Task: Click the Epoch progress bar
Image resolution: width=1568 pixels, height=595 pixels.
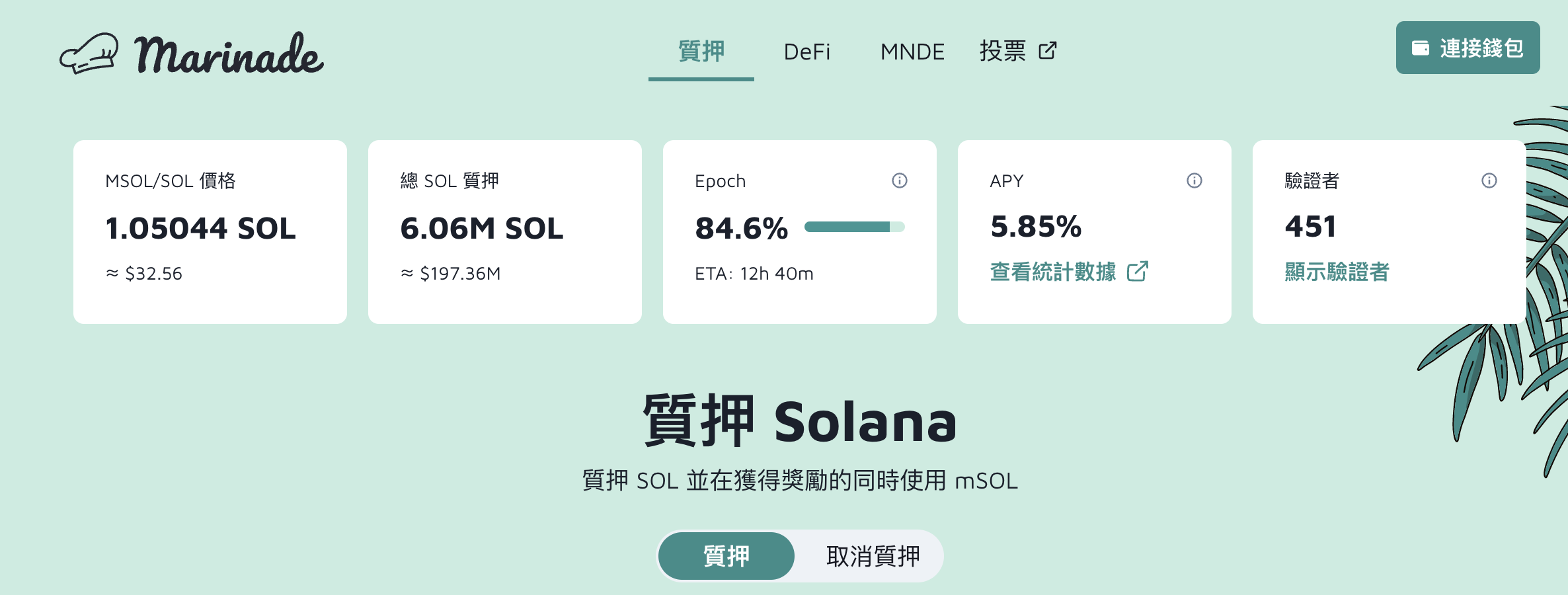Action: pos(855,226)
